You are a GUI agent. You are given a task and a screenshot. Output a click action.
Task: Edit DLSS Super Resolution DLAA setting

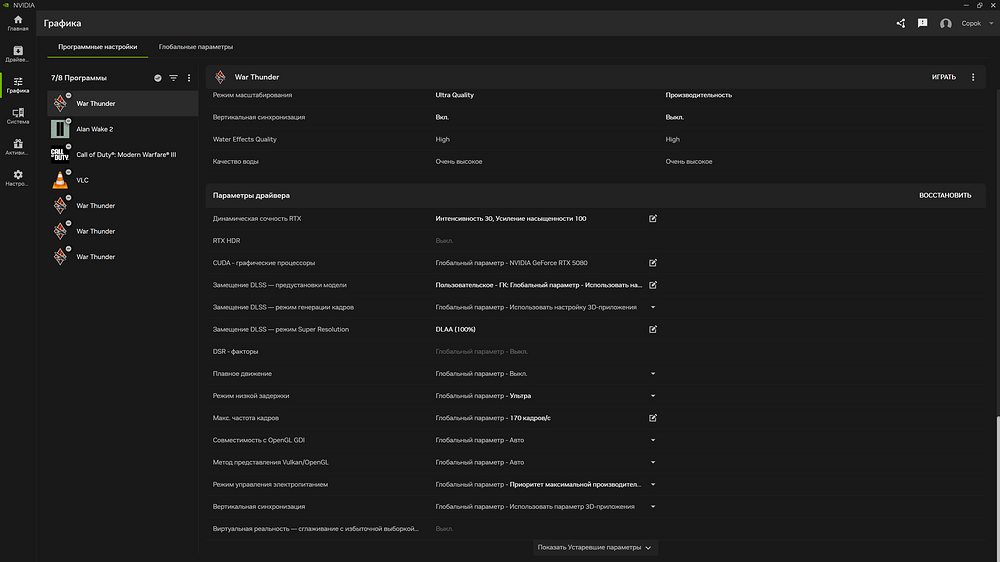pyautogui.click(x=652, y=330)
